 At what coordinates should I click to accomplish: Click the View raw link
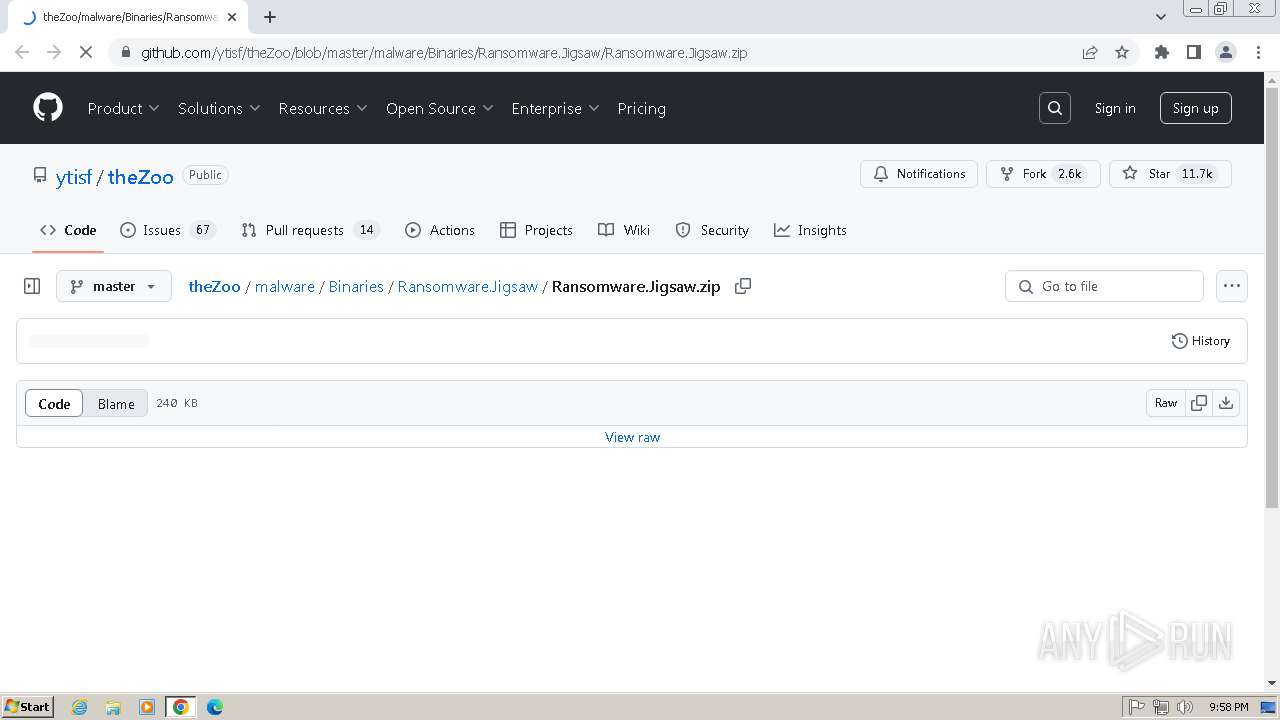tap(632, 437)
